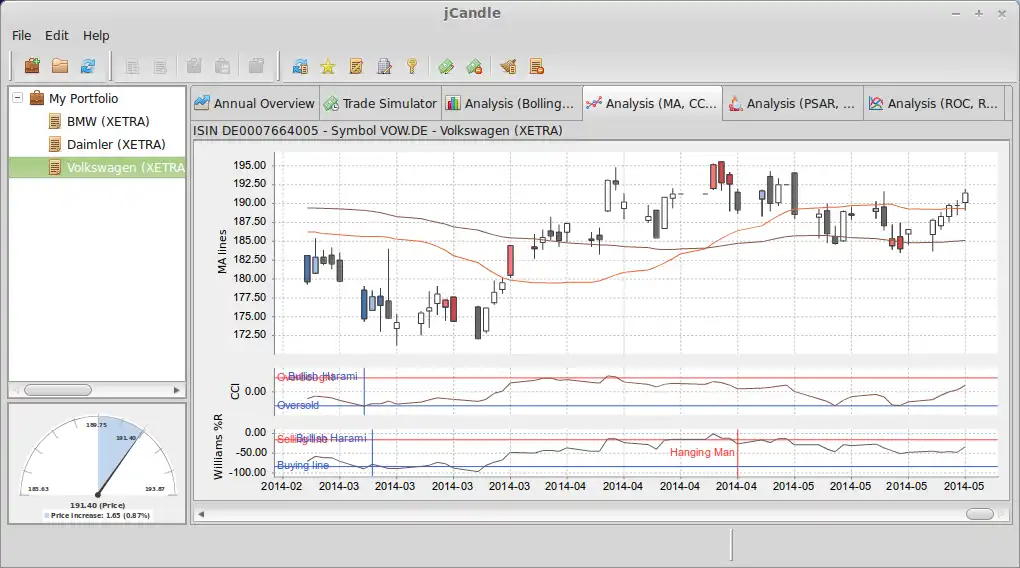Open the Analysis (PSAR, ... tab
The image size is (1020, 568).
pyautogui.click(x=792, y=103)
